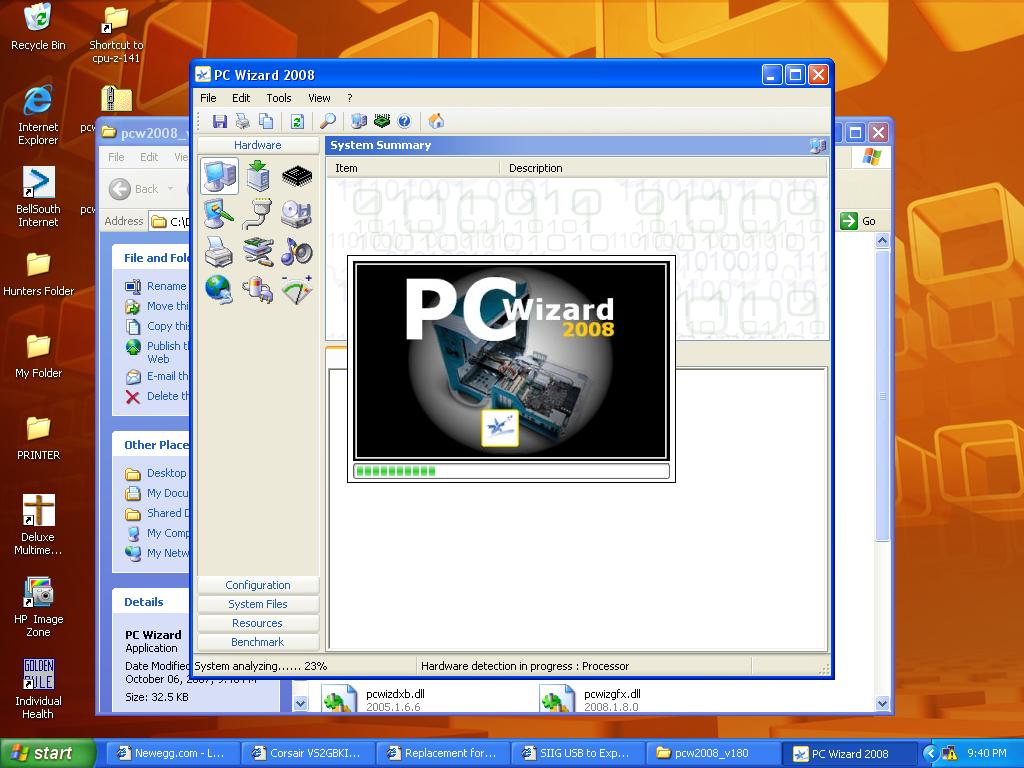Click the splash screen progress bar
The image size is (1024, 768).
click(511, 471)
